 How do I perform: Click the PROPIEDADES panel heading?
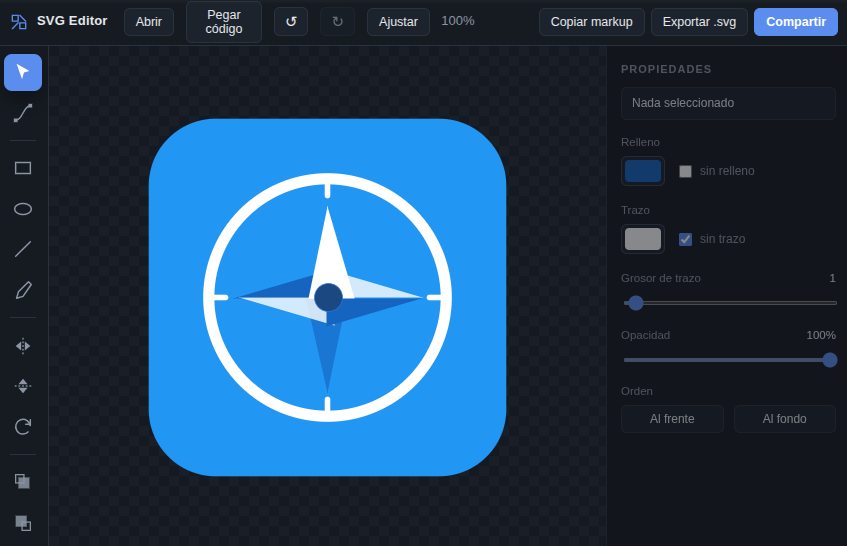pos(666,69)
